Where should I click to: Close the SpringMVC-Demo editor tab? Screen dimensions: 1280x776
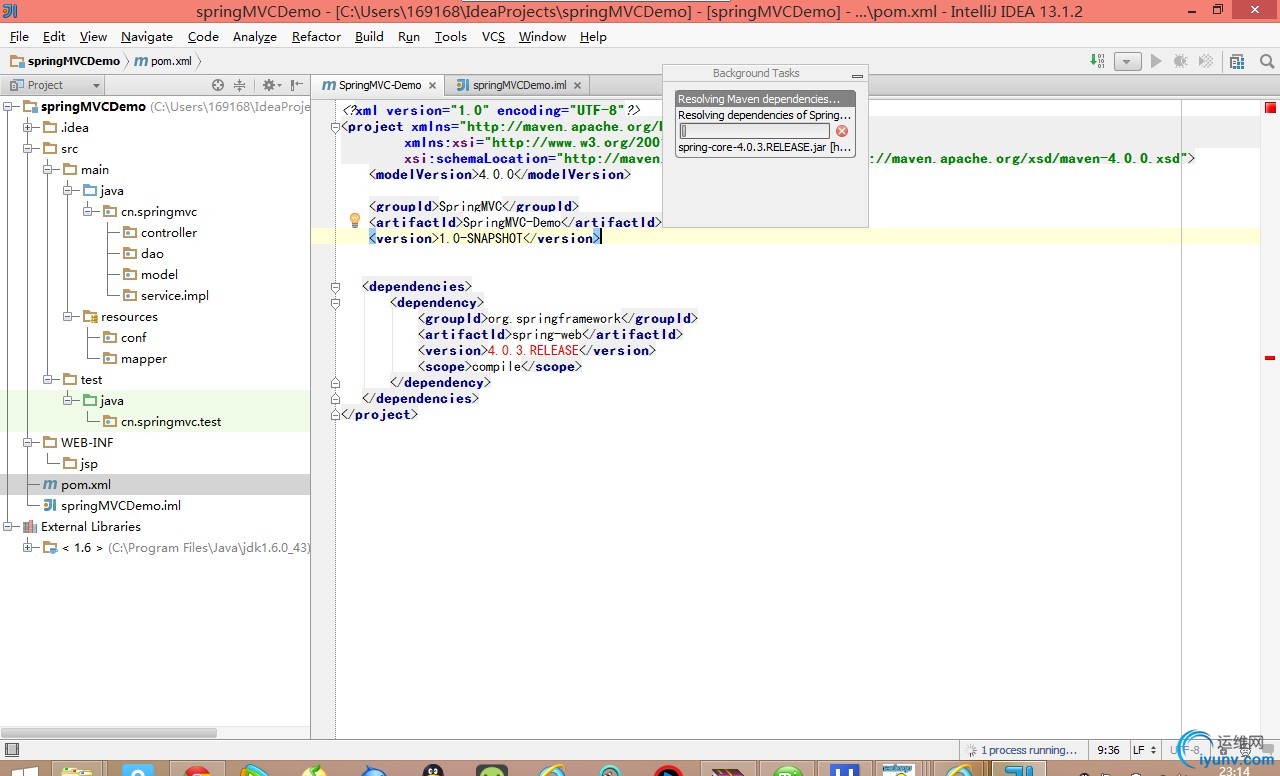432,86
